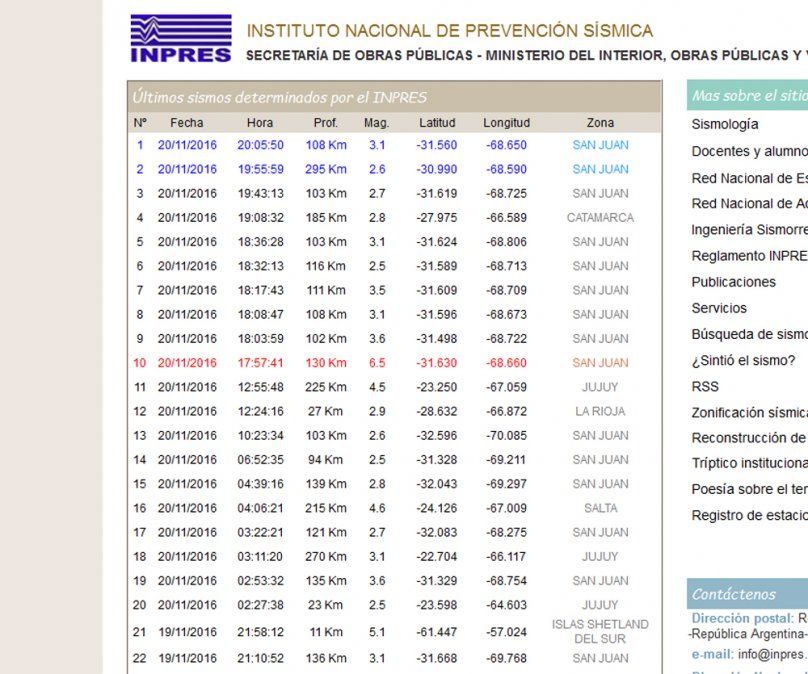Open Búsqueda de sismos
This screenshot has height=674, width=808.
pyautogui.click(x=748, y=334)
